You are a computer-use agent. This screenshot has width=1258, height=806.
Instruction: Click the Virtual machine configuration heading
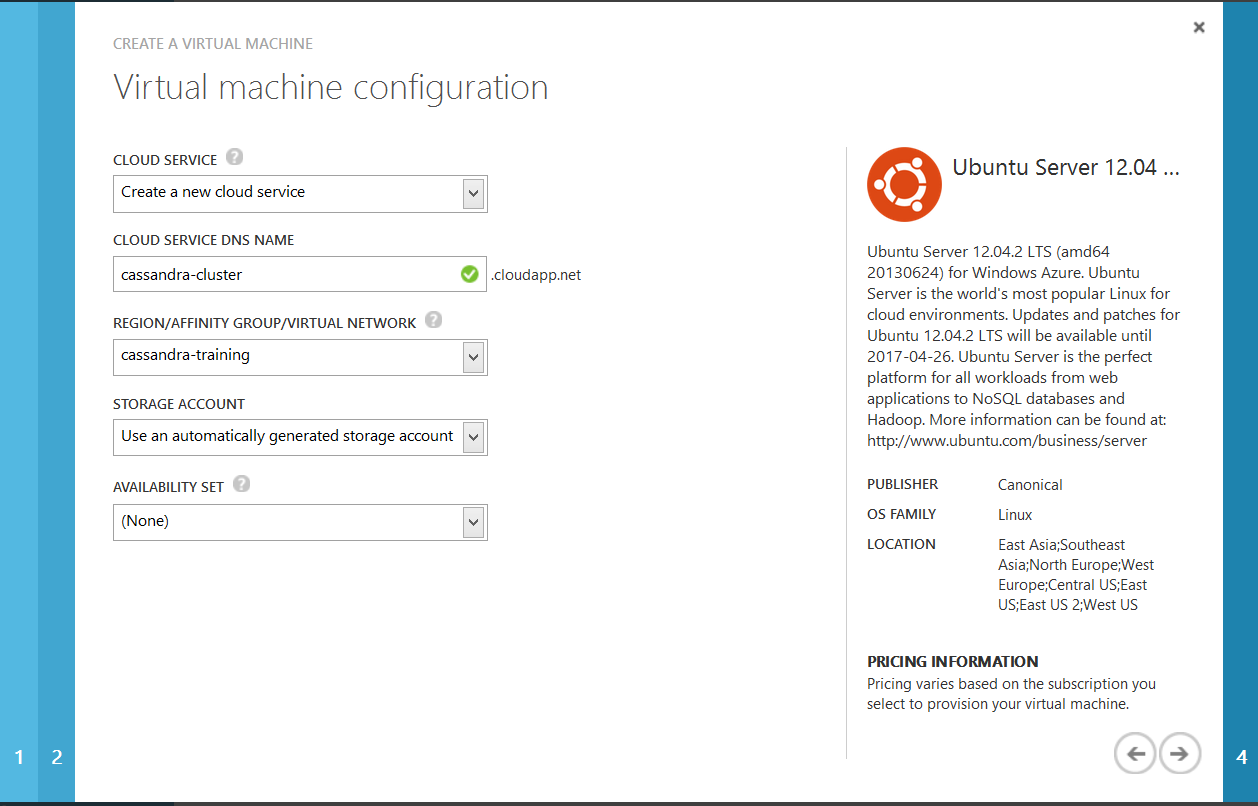tap(331, 88)
